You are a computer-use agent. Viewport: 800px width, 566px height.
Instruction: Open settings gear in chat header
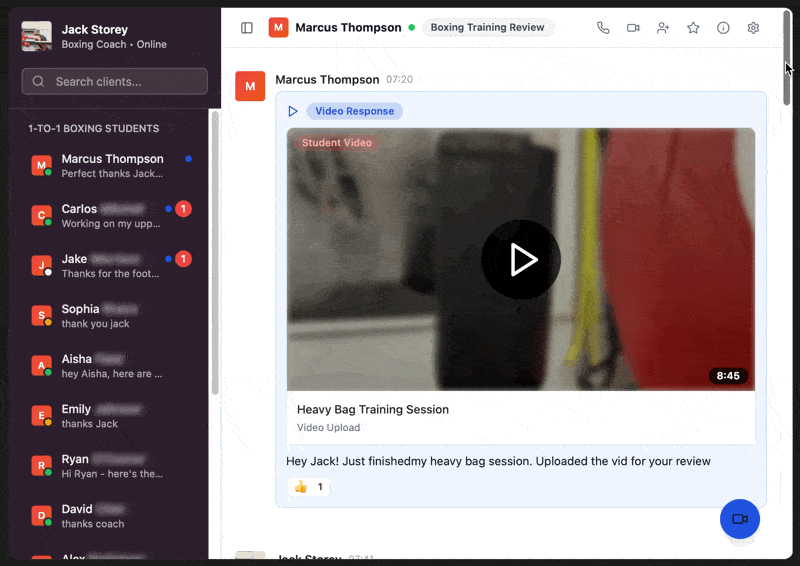coord(753,28)
